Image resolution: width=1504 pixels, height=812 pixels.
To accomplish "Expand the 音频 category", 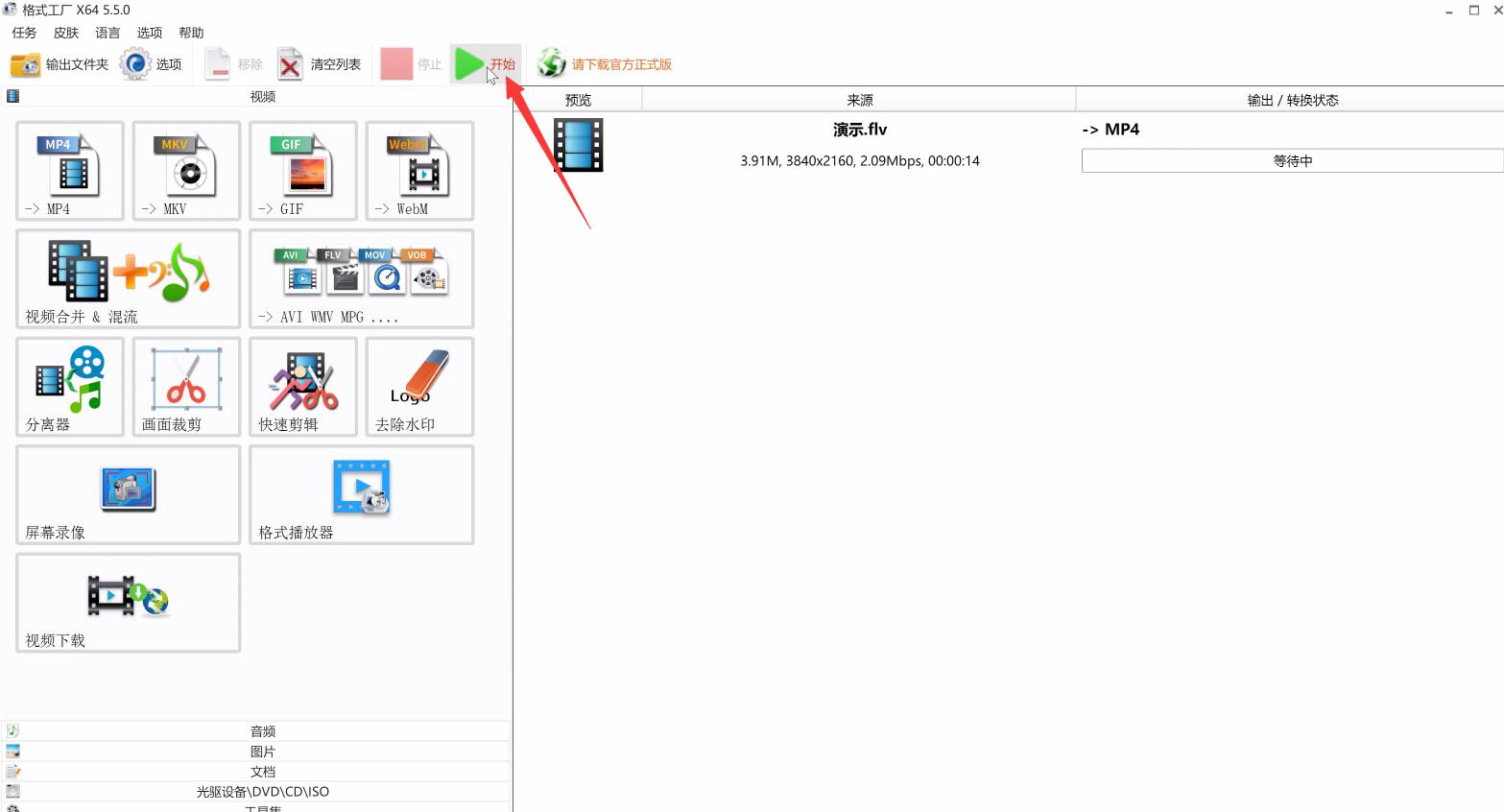I will point(255,731).
